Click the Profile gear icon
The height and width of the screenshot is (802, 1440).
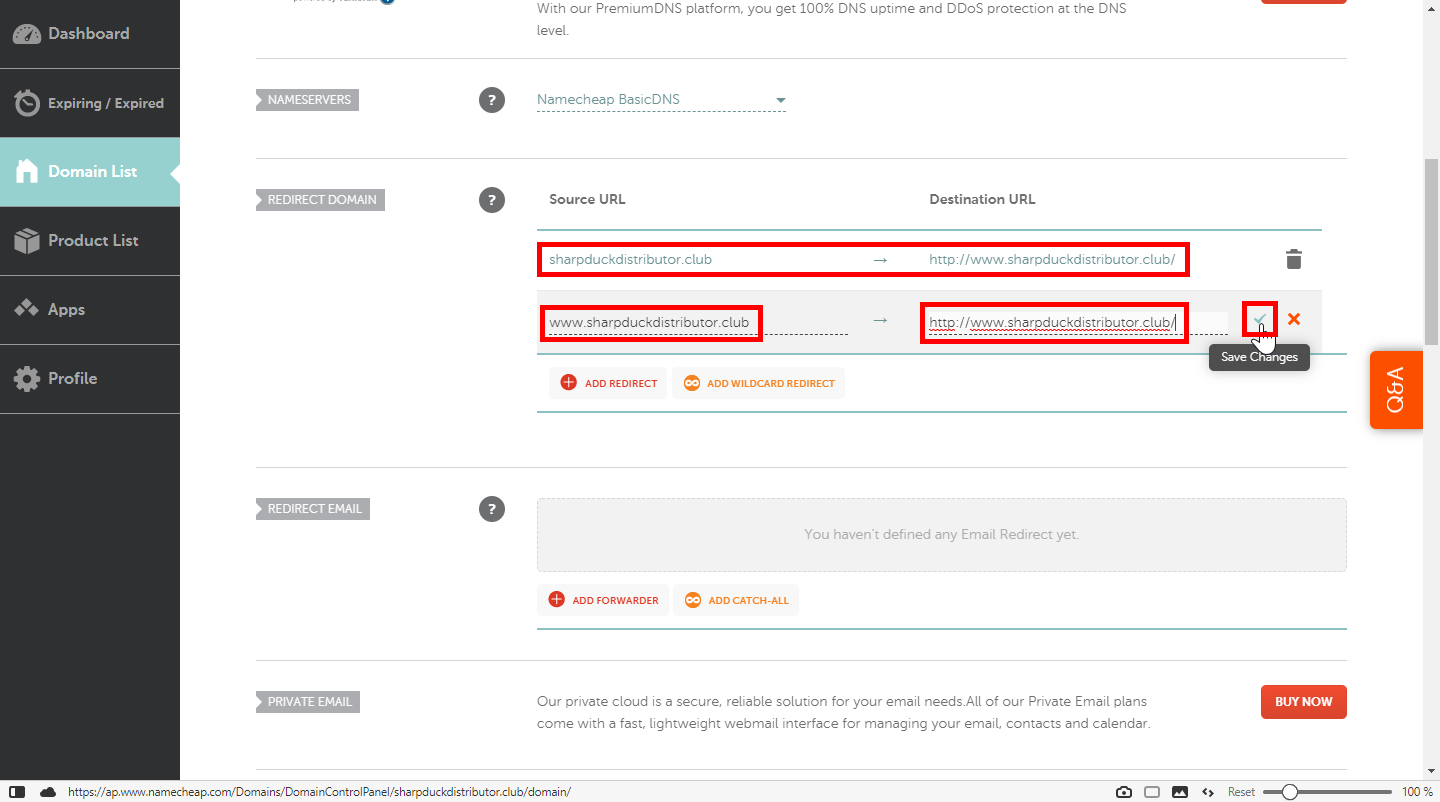[x=27, y=379]
